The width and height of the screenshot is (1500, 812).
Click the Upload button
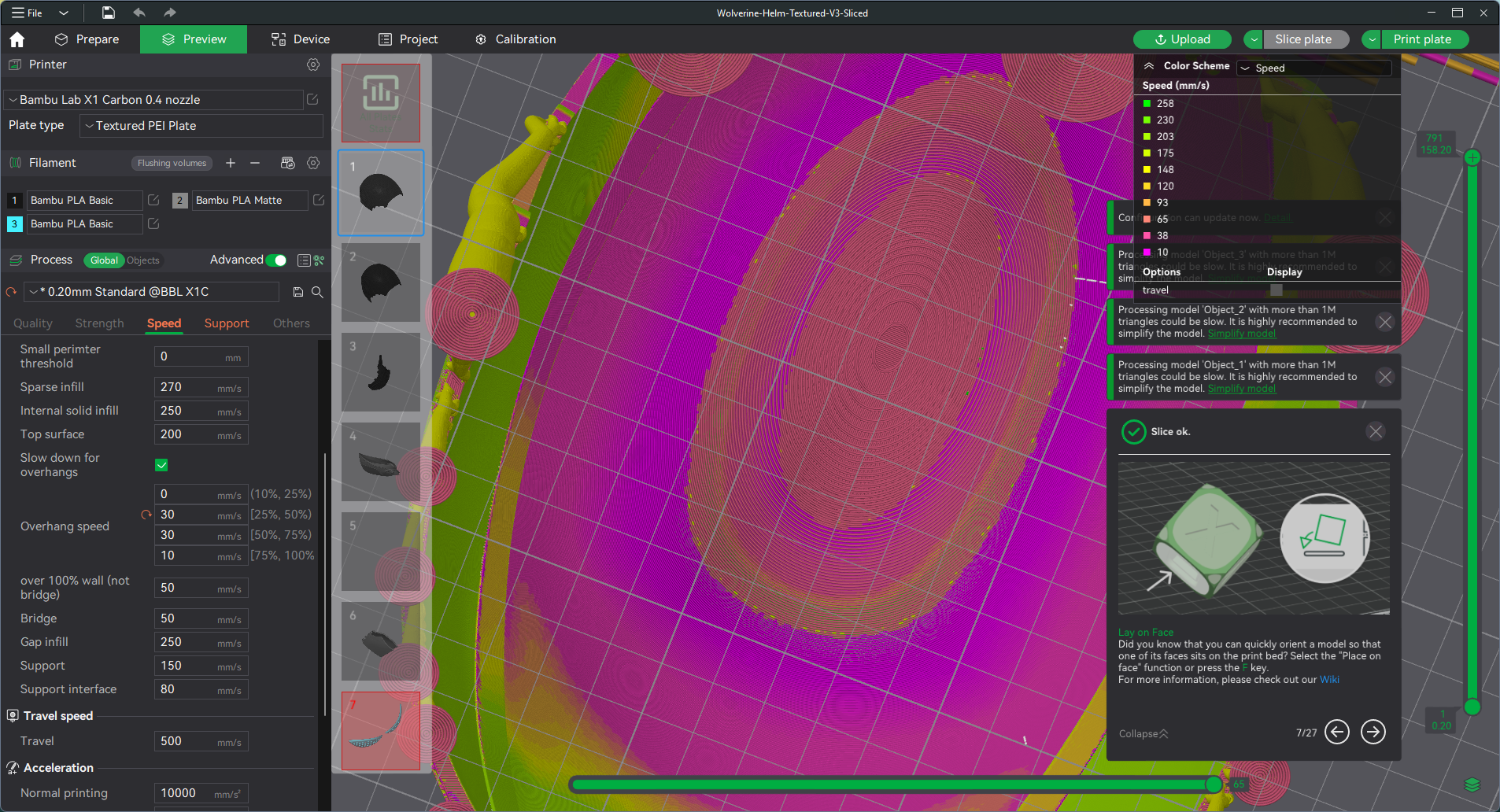click(1182, 39)
